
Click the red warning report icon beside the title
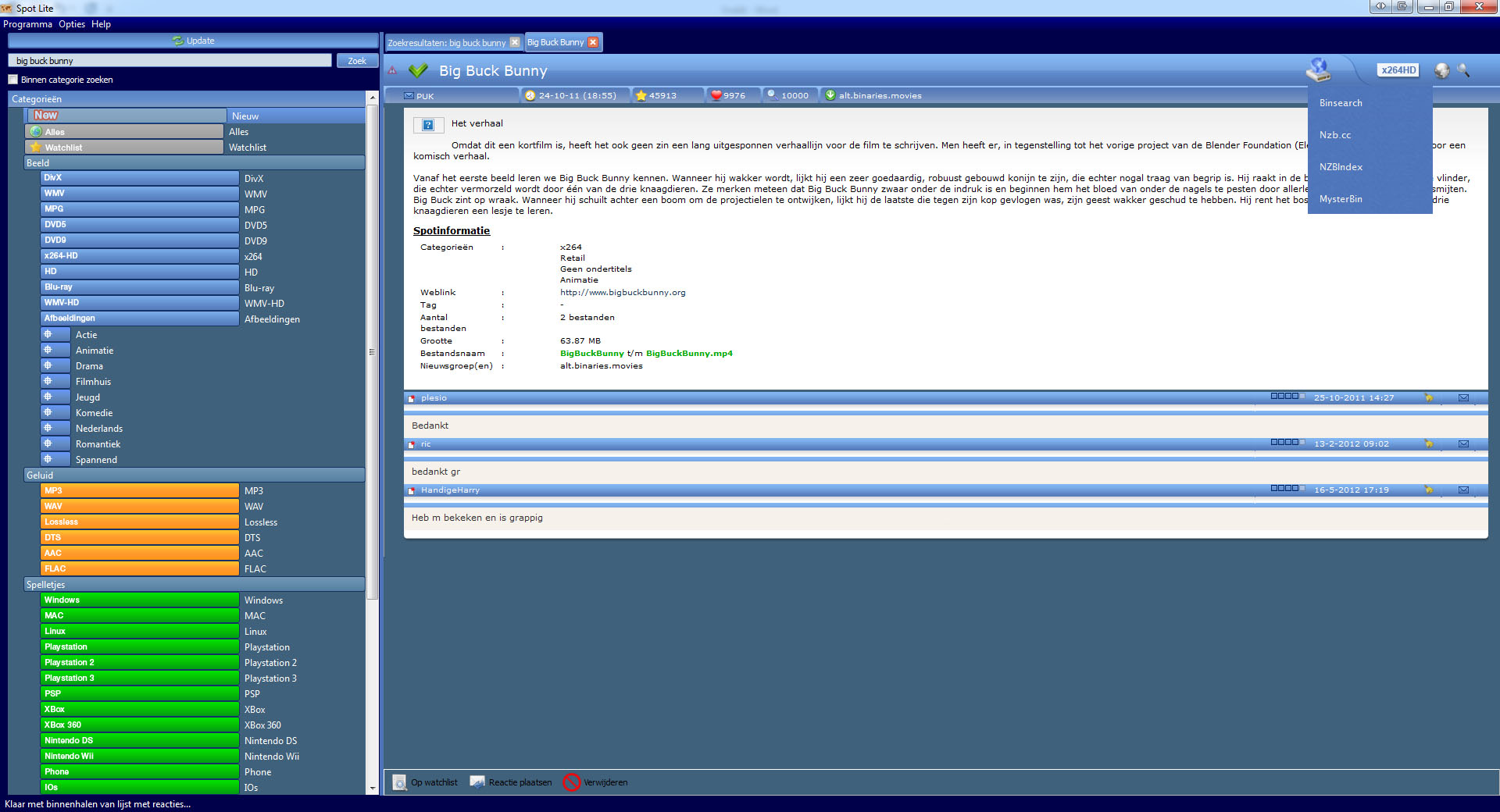pyautogui.click(x=392, y=70)
